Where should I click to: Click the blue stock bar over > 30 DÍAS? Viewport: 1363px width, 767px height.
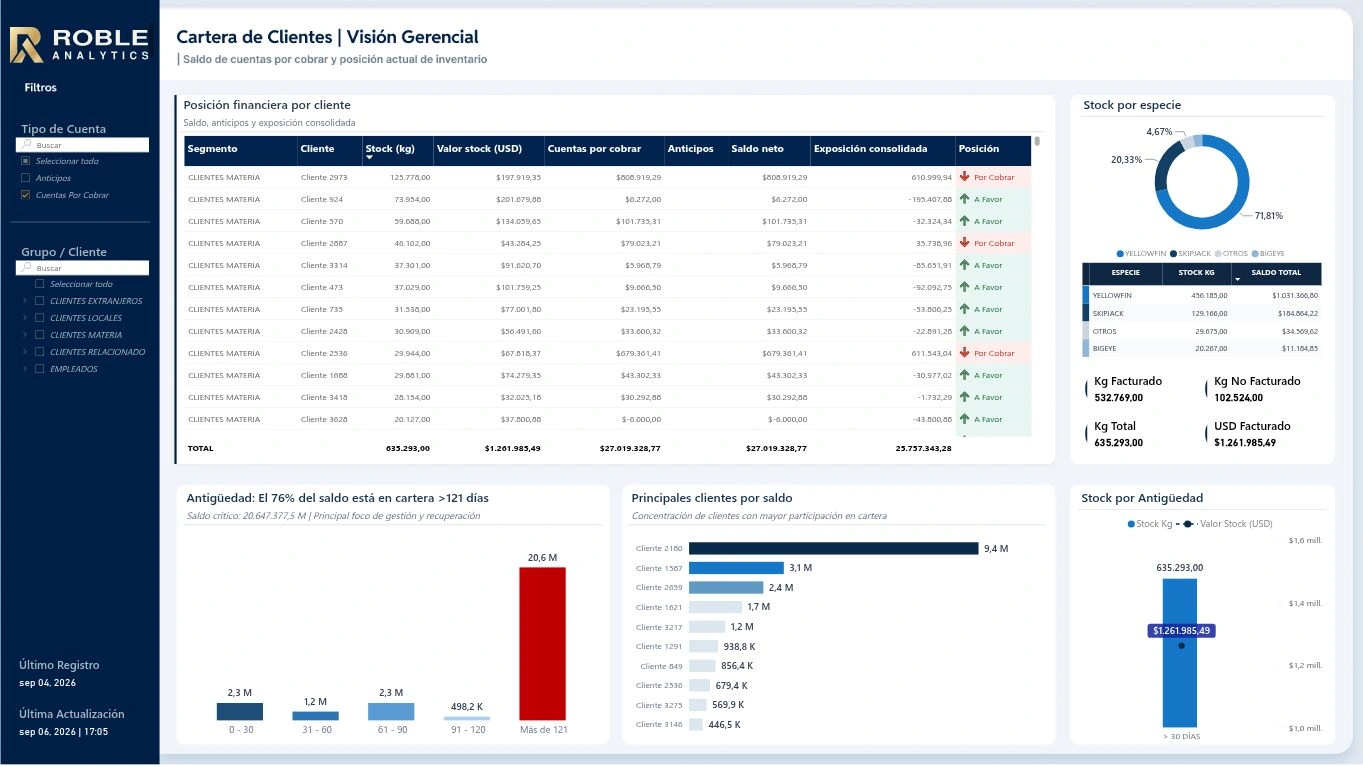[x=1180, y=652]
